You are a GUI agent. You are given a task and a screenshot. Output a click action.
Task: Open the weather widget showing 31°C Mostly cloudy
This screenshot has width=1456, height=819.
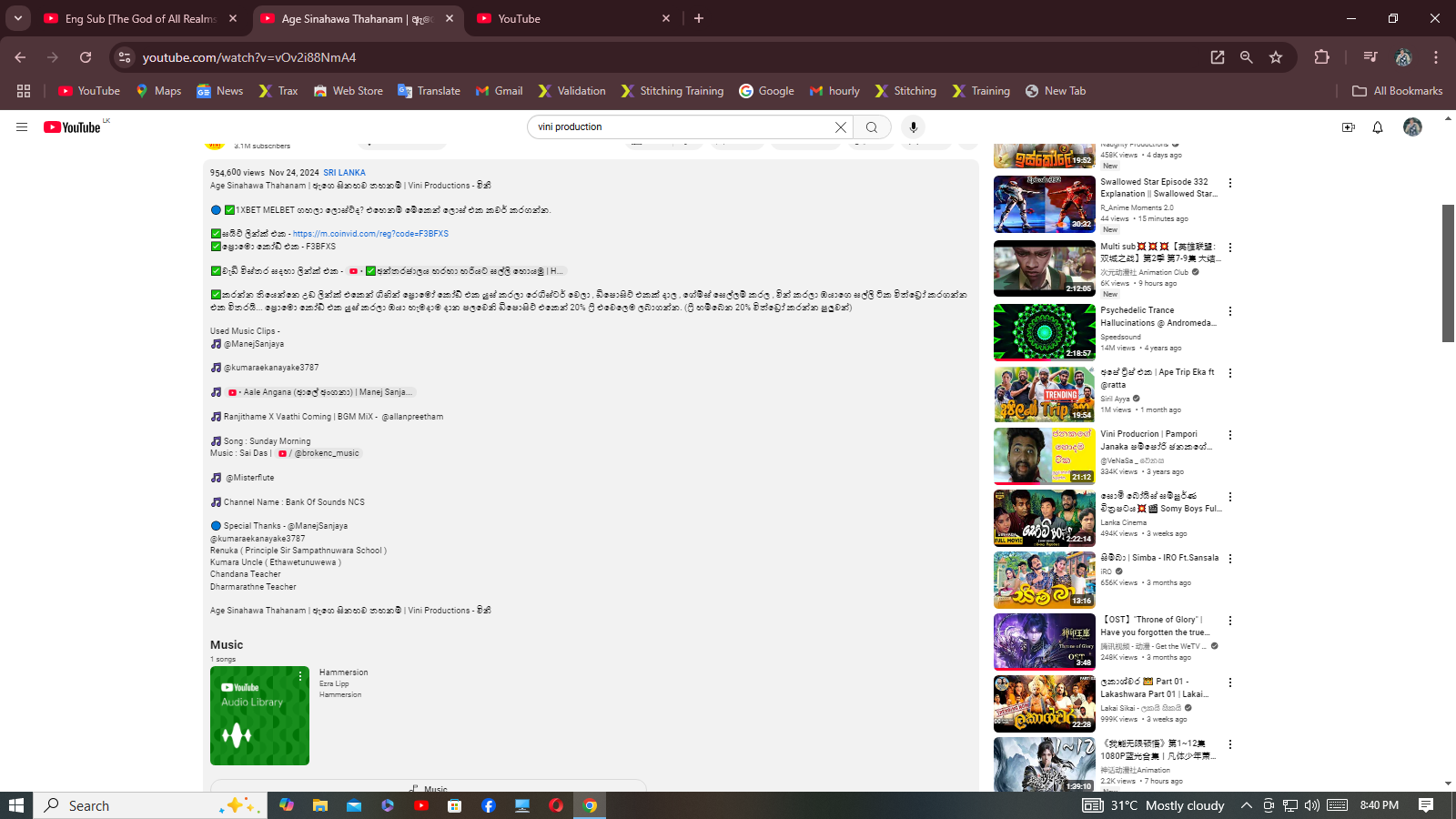pyautogui.click(x=1153, y=805)
